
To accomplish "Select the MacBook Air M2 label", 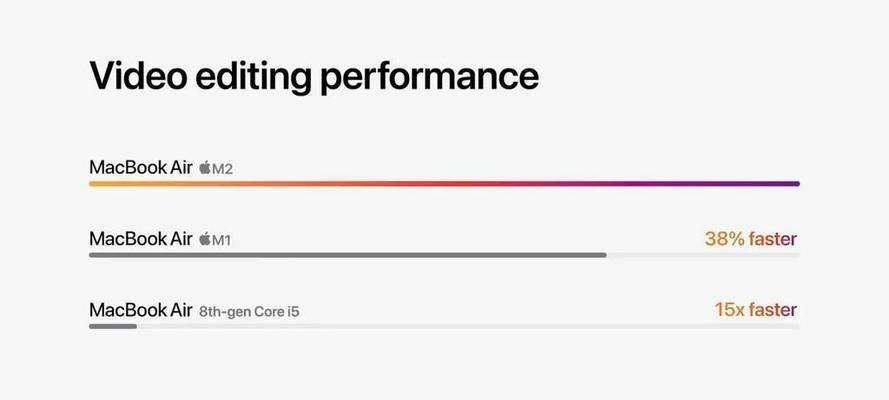I will click(161, 168).
